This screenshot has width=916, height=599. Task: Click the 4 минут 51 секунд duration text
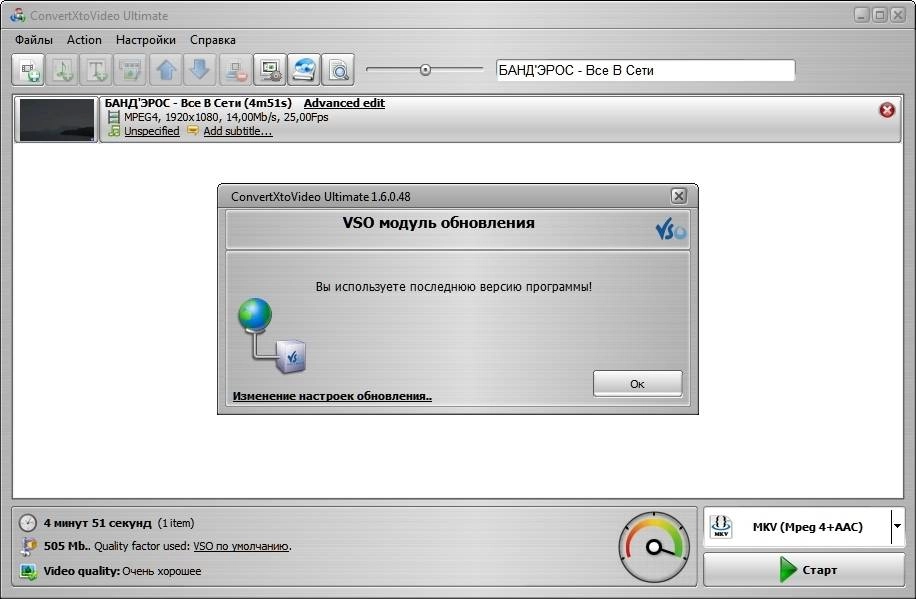(x=98, y=523)
